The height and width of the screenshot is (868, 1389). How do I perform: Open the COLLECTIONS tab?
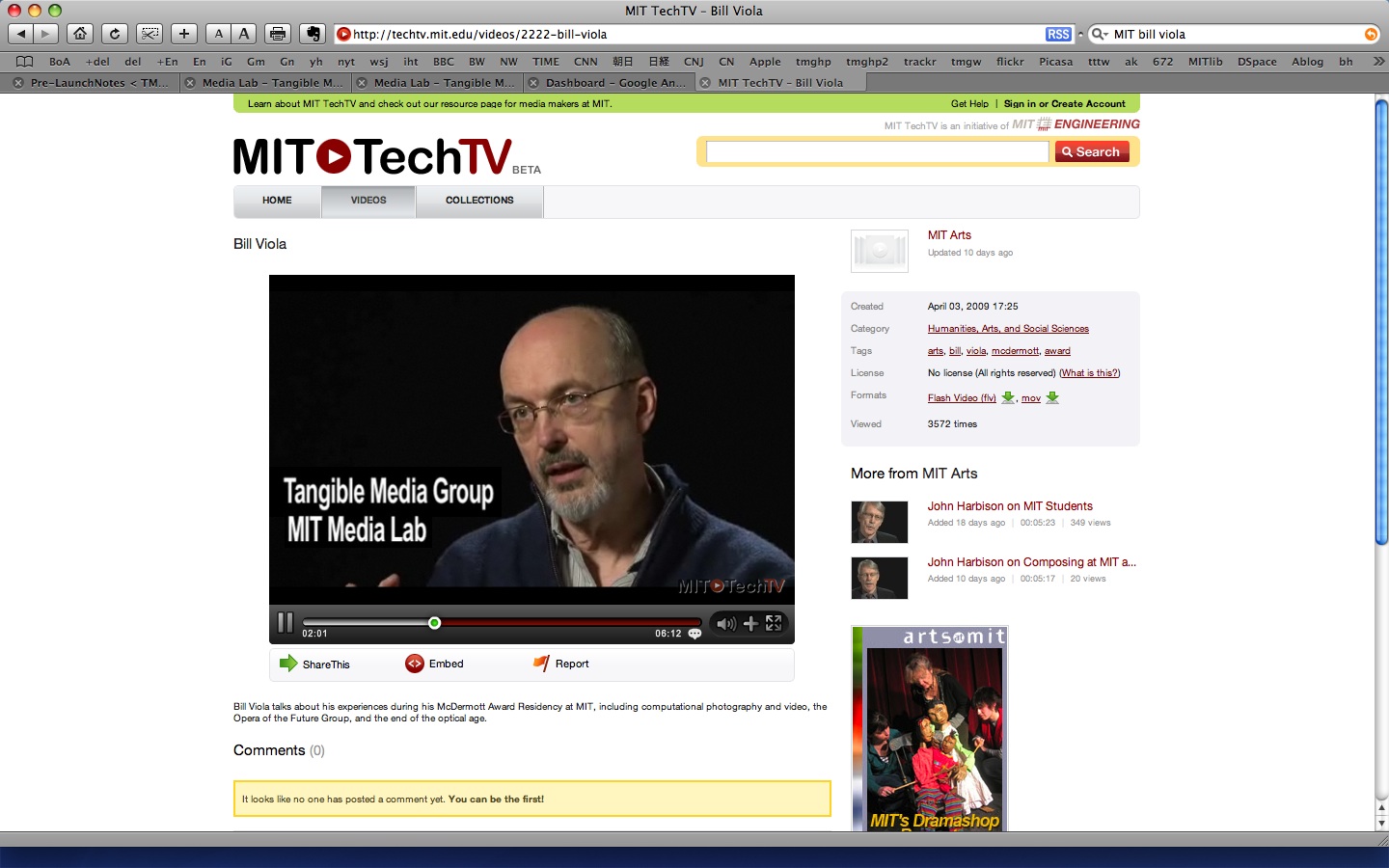[x=479, y=201]
